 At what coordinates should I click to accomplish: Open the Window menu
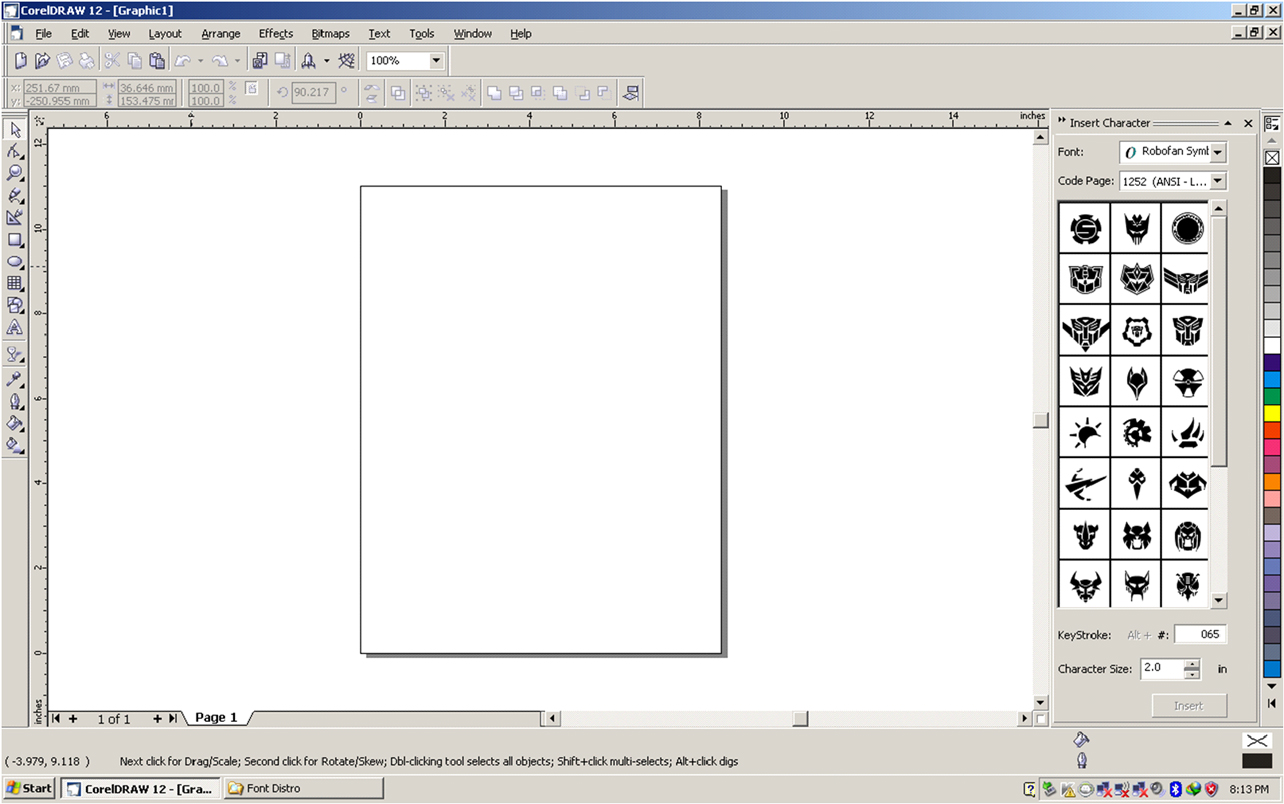pos(473,33)
